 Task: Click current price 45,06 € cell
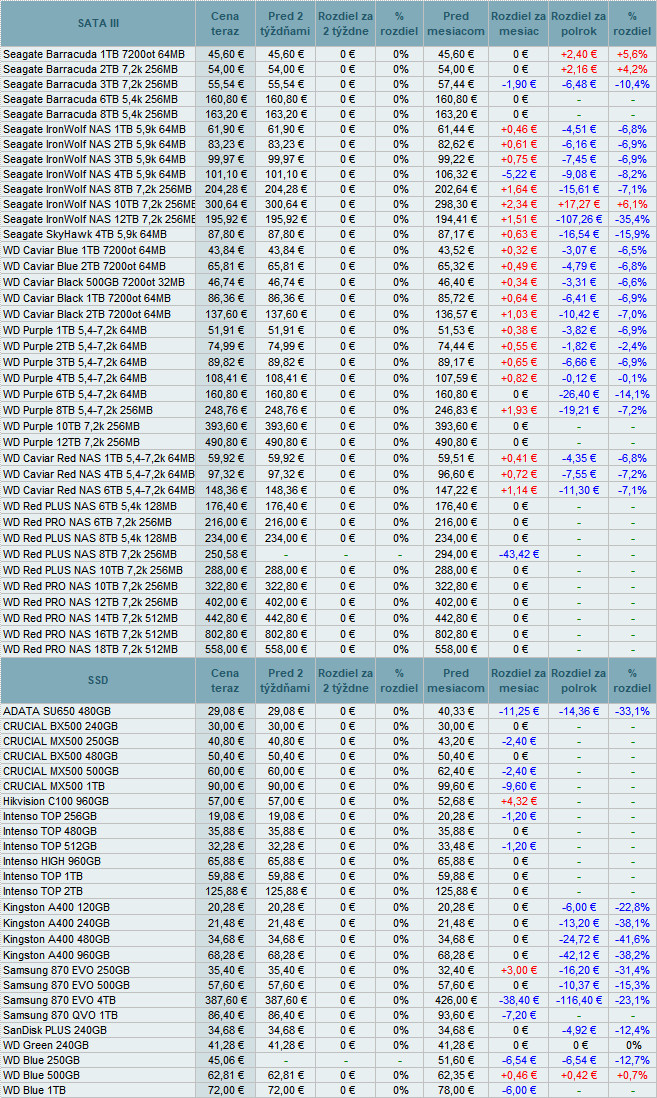point(226,1060)
